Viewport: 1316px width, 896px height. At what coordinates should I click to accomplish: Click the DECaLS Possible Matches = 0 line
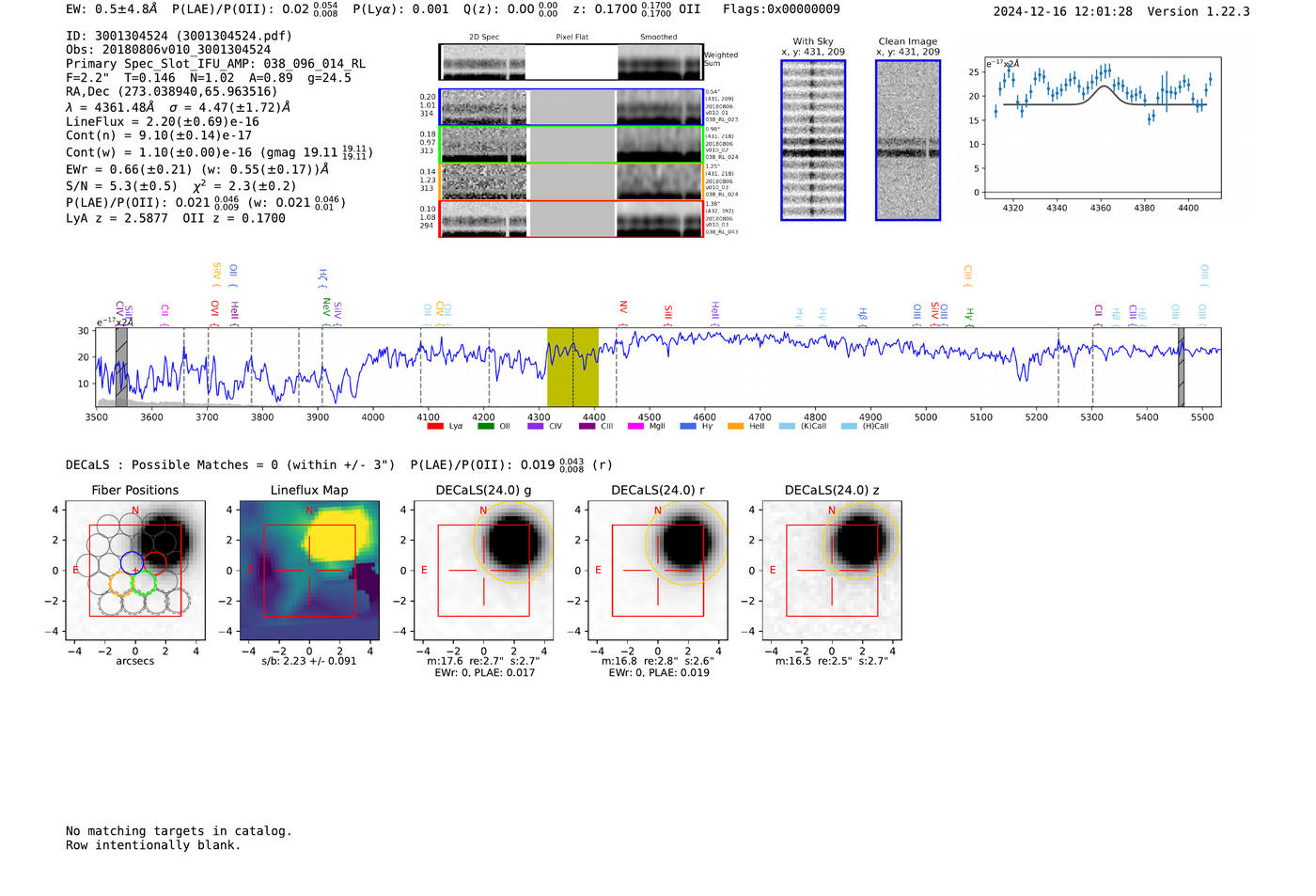pos(230,464)
